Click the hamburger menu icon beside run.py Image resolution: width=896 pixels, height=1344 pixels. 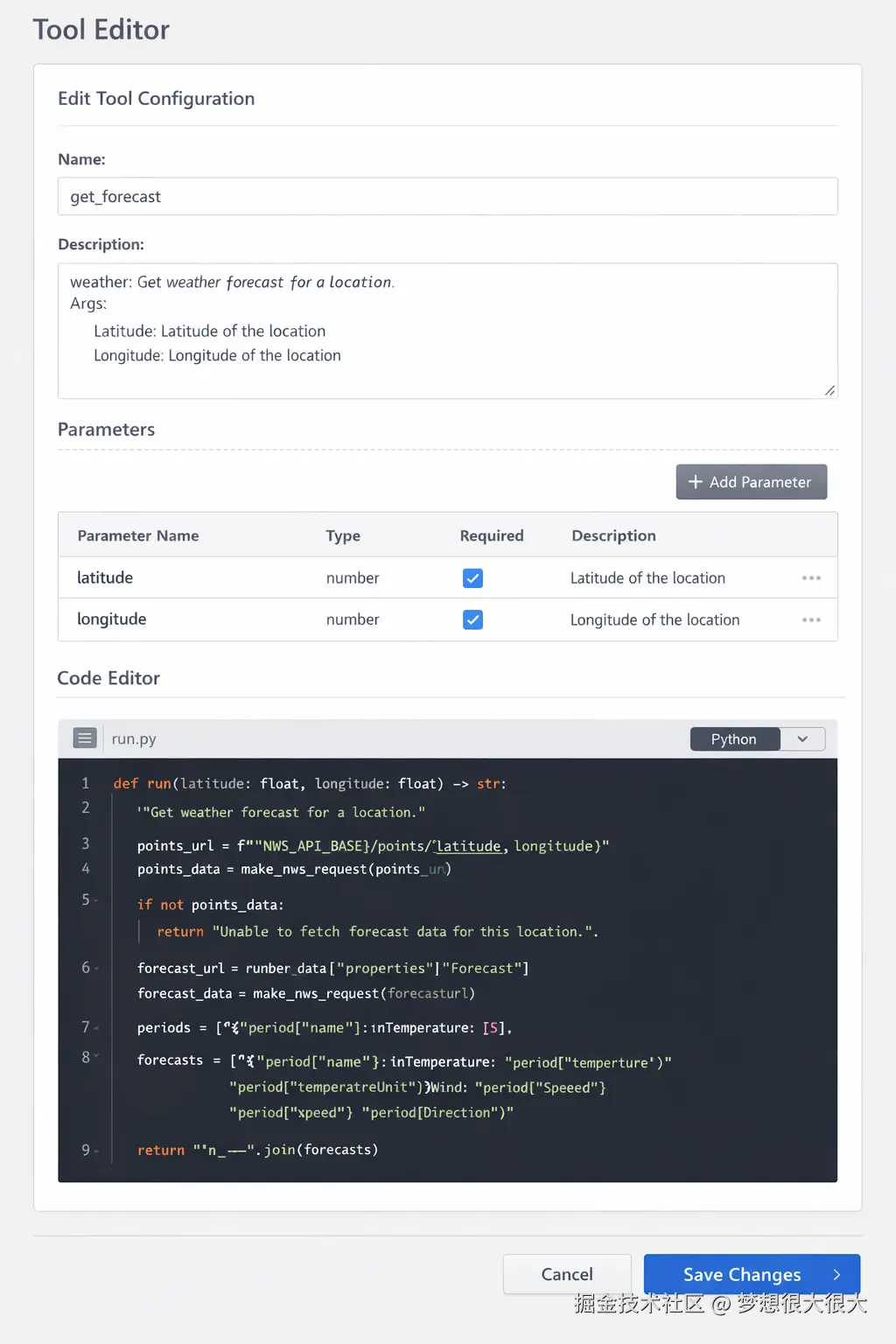[x=85, y=738]
